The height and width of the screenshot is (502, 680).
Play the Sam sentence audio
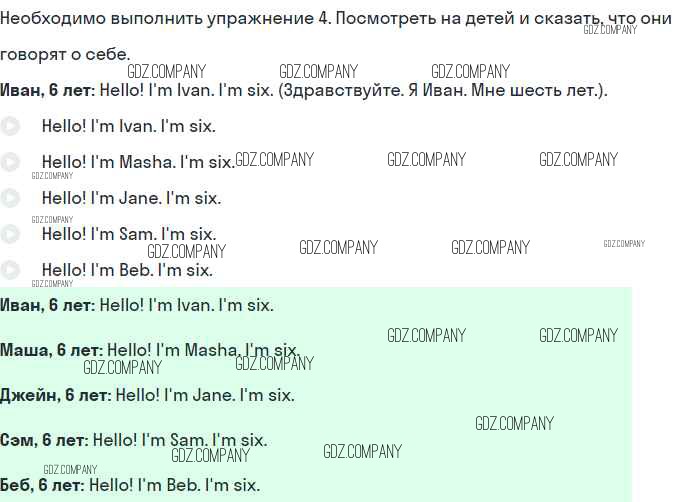pos(10,234)
